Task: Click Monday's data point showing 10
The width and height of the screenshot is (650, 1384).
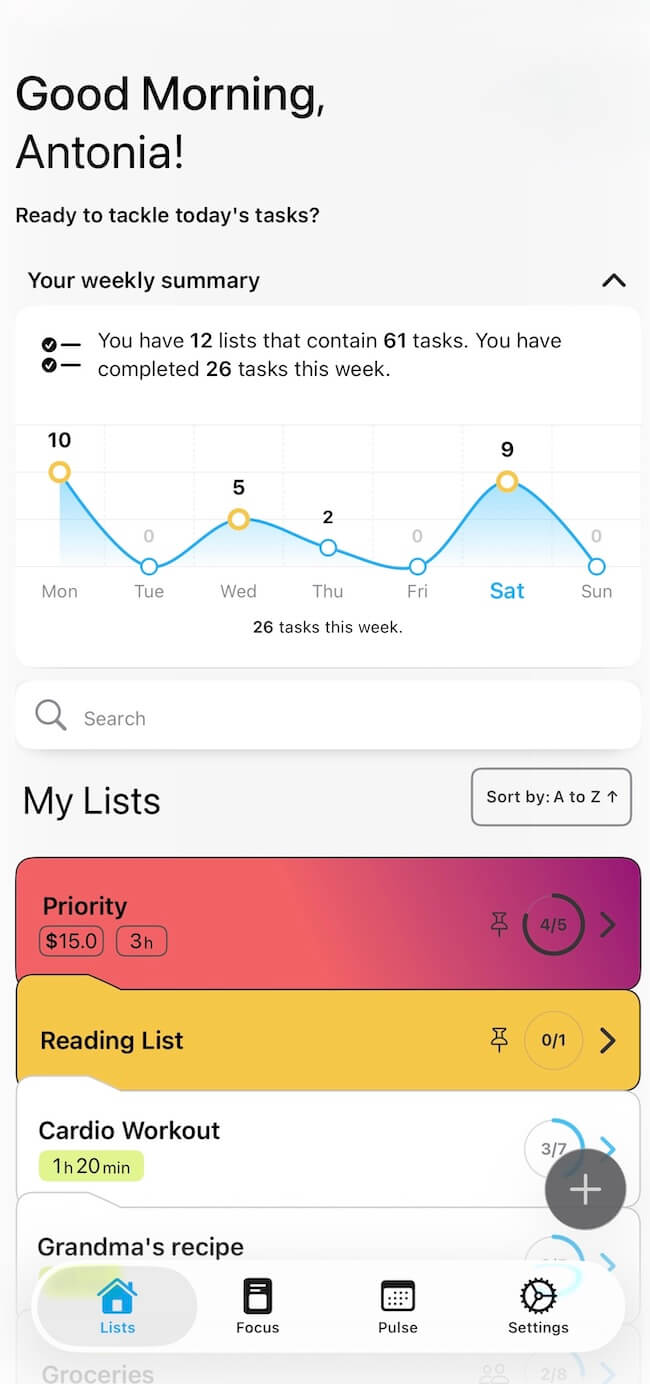Action: coord(60,472)
